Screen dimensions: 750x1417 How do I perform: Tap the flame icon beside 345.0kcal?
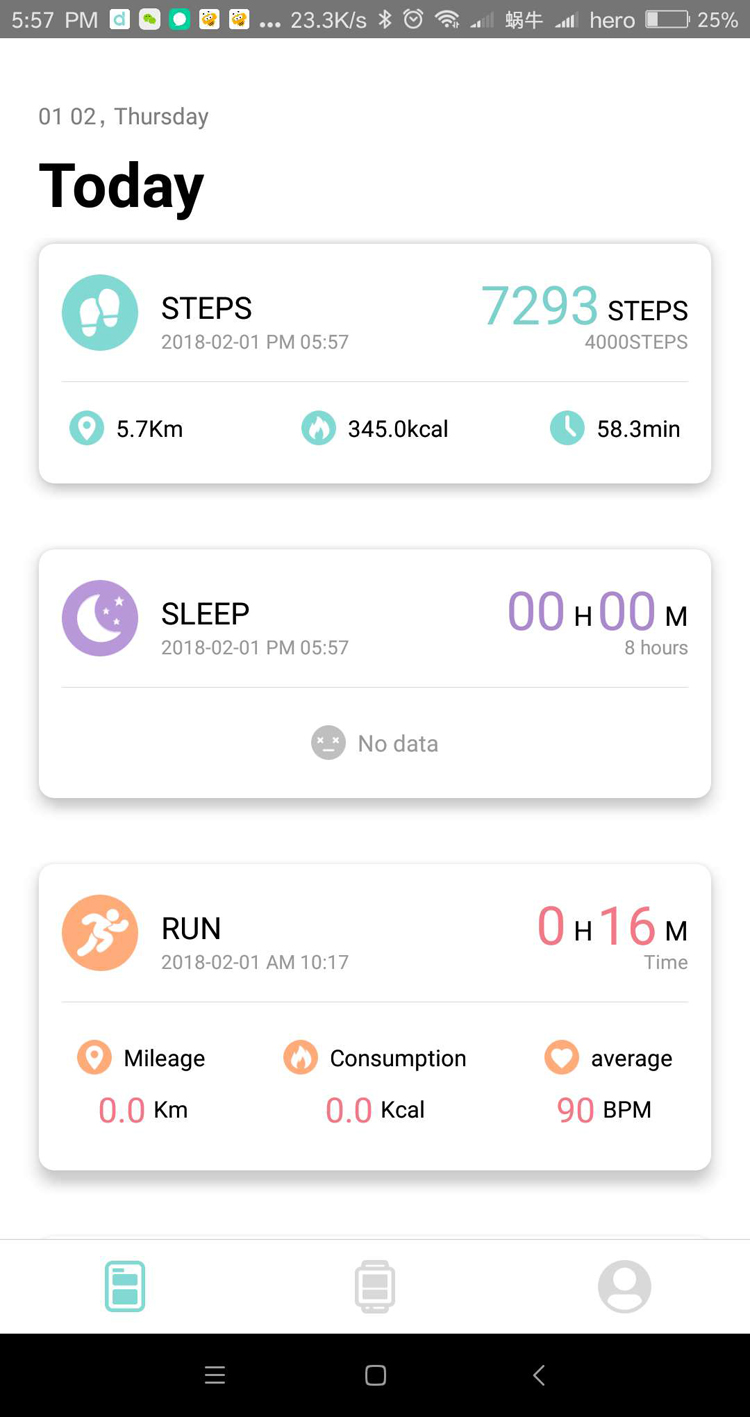[x=318, y=428]
